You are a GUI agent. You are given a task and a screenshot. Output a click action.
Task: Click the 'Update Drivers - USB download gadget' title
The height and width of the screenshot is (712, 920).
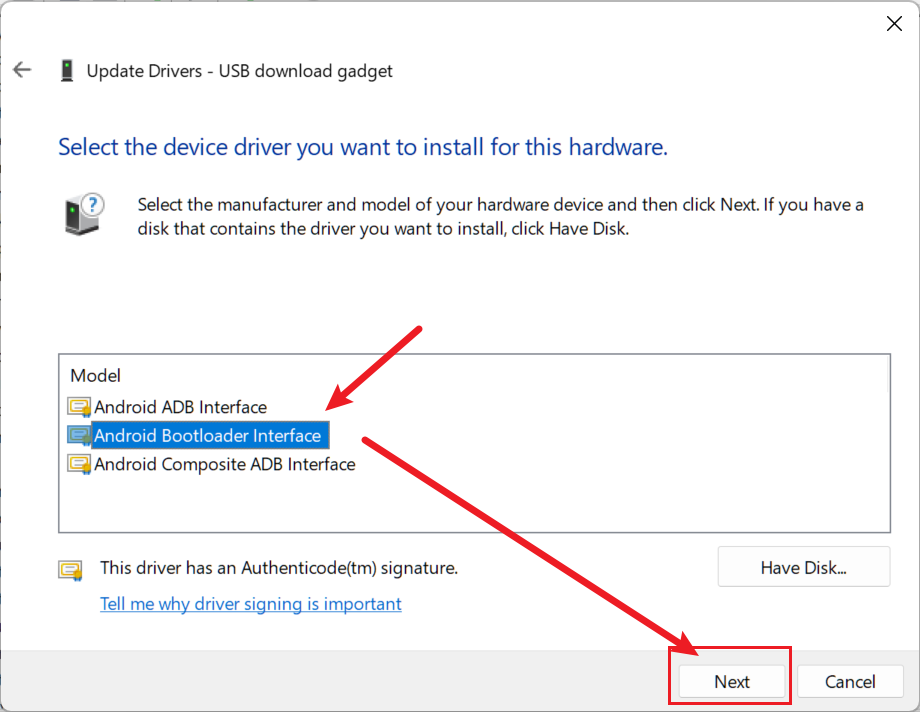pos(239,71)
